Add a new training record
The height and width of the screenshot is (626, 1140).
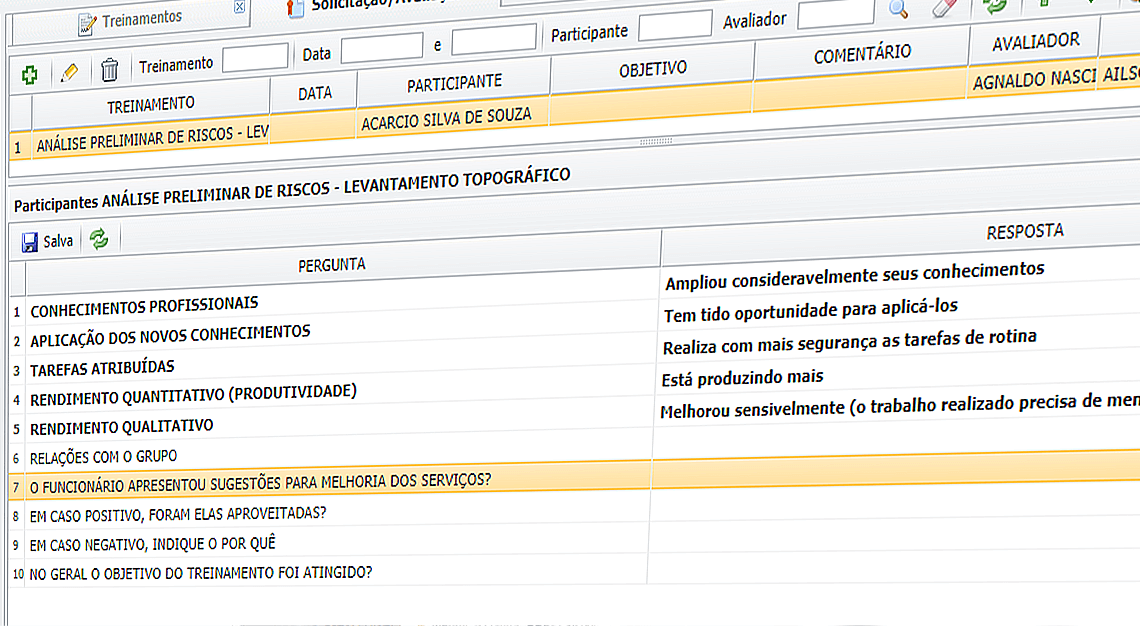(29, 73)
